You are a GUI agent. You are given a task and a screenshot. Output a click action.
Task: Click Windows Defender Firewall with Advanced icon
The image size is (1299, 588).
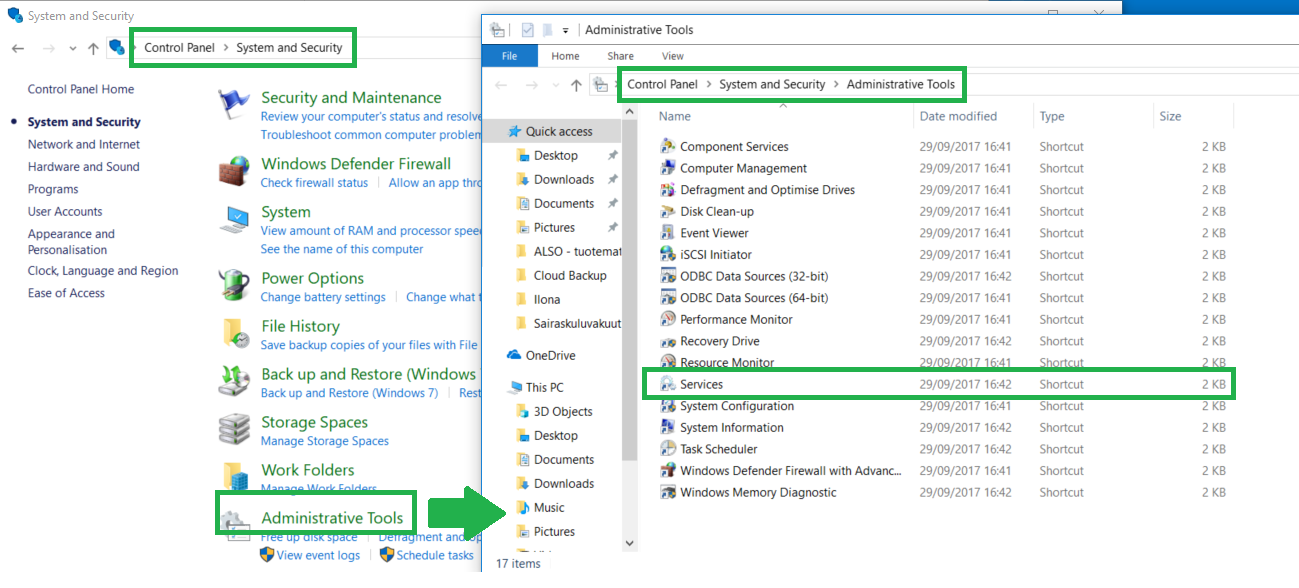click(x=668, y=470)
